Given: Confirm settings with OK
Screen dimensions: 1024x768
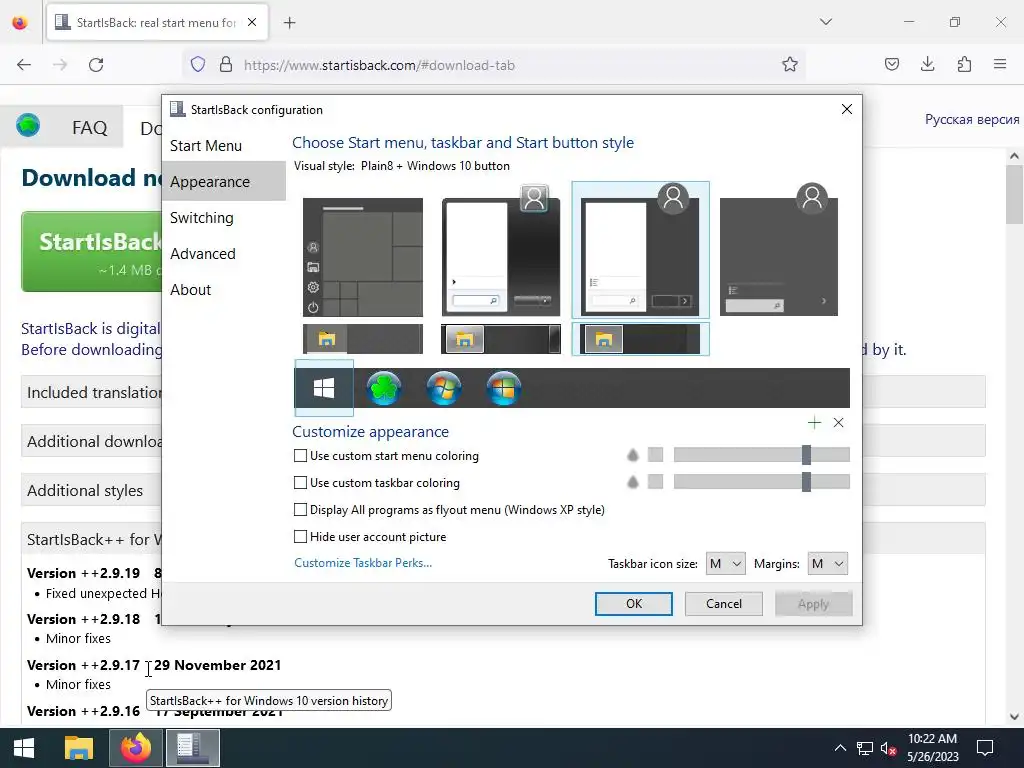Looking at the screenshot, I should [633, 603].
